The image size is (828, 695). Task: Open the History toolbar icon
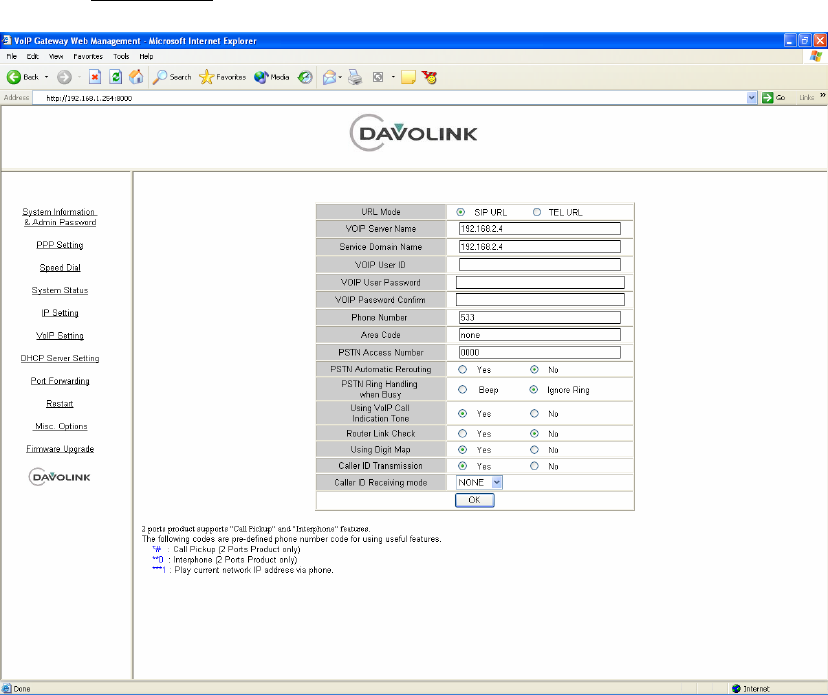[305, 77]
